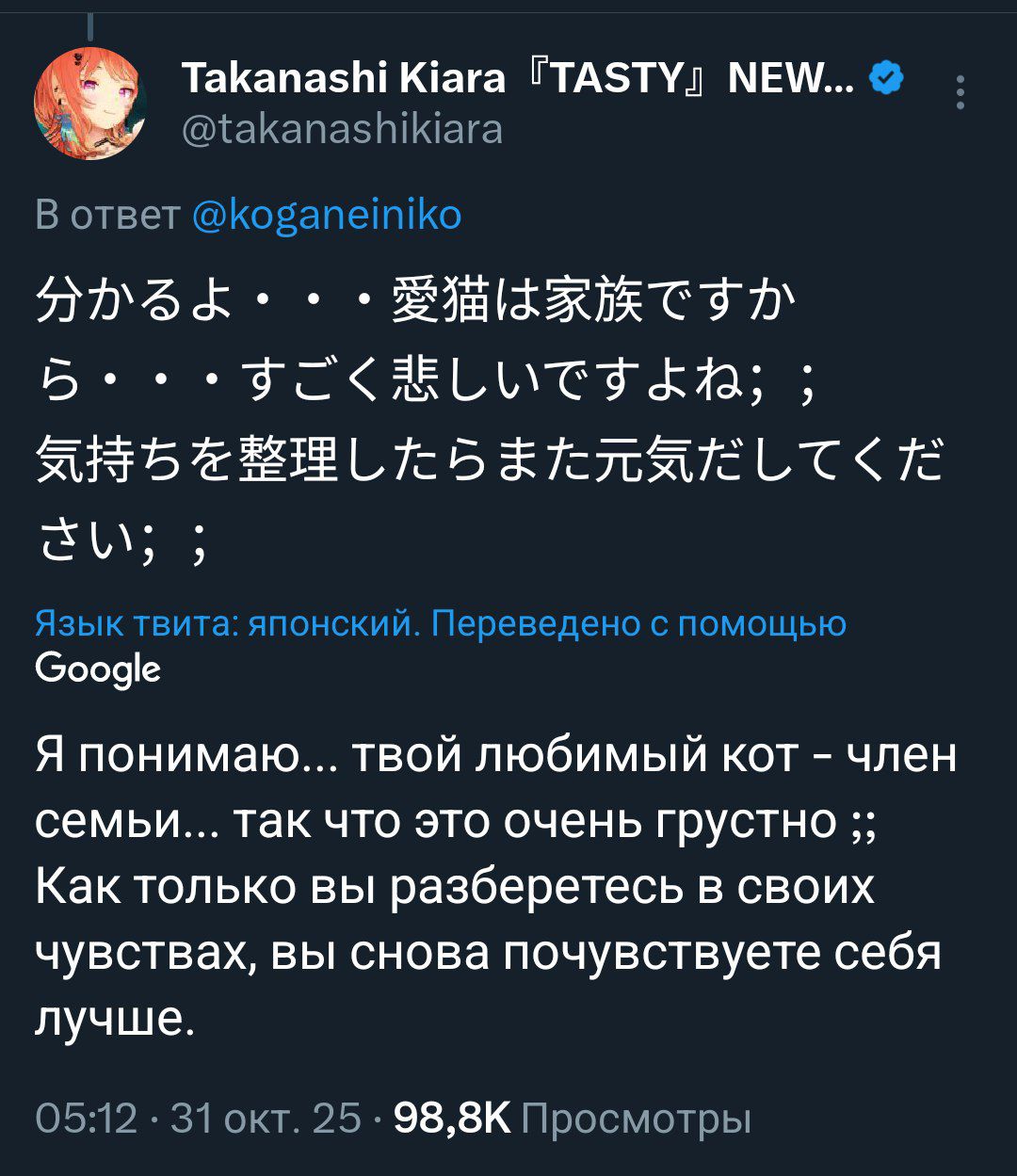Click the Japanese line starting "気持ちを整理"

click(490, 464)
